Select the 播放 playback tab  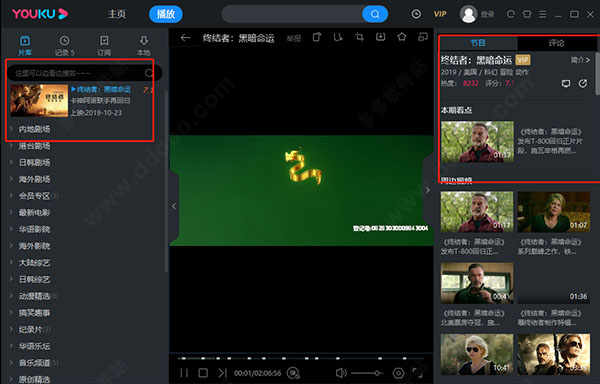(x=166, y=14)
